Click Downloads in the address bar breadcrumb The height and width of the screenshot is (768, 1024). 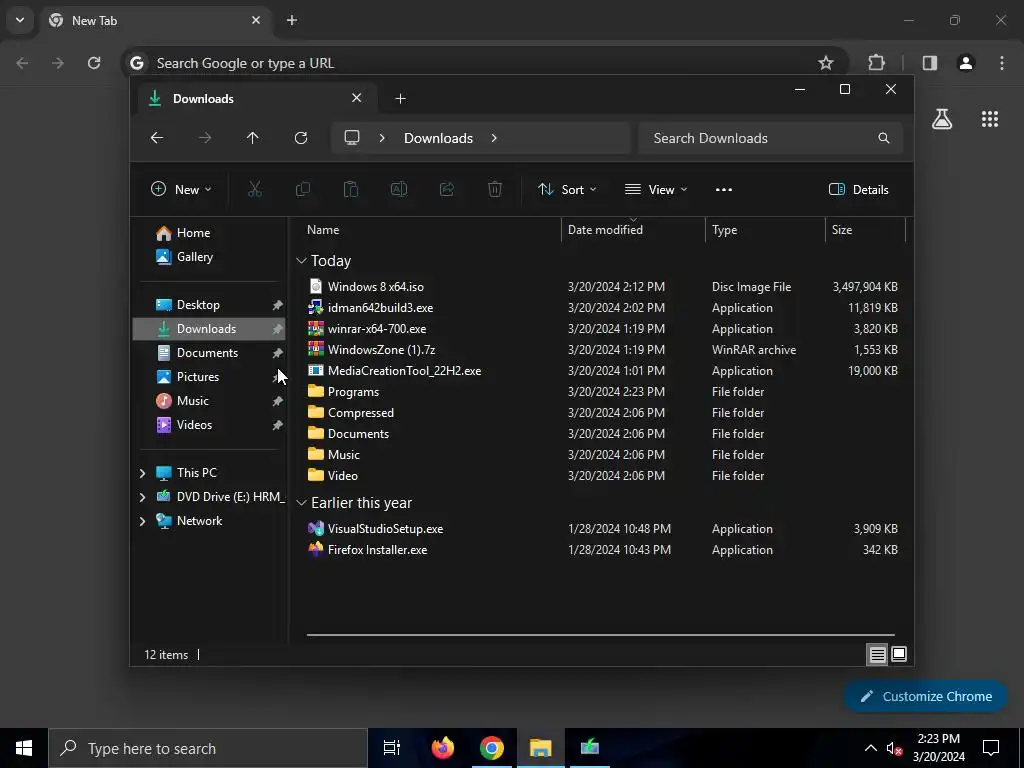click(x=438, y=138)
